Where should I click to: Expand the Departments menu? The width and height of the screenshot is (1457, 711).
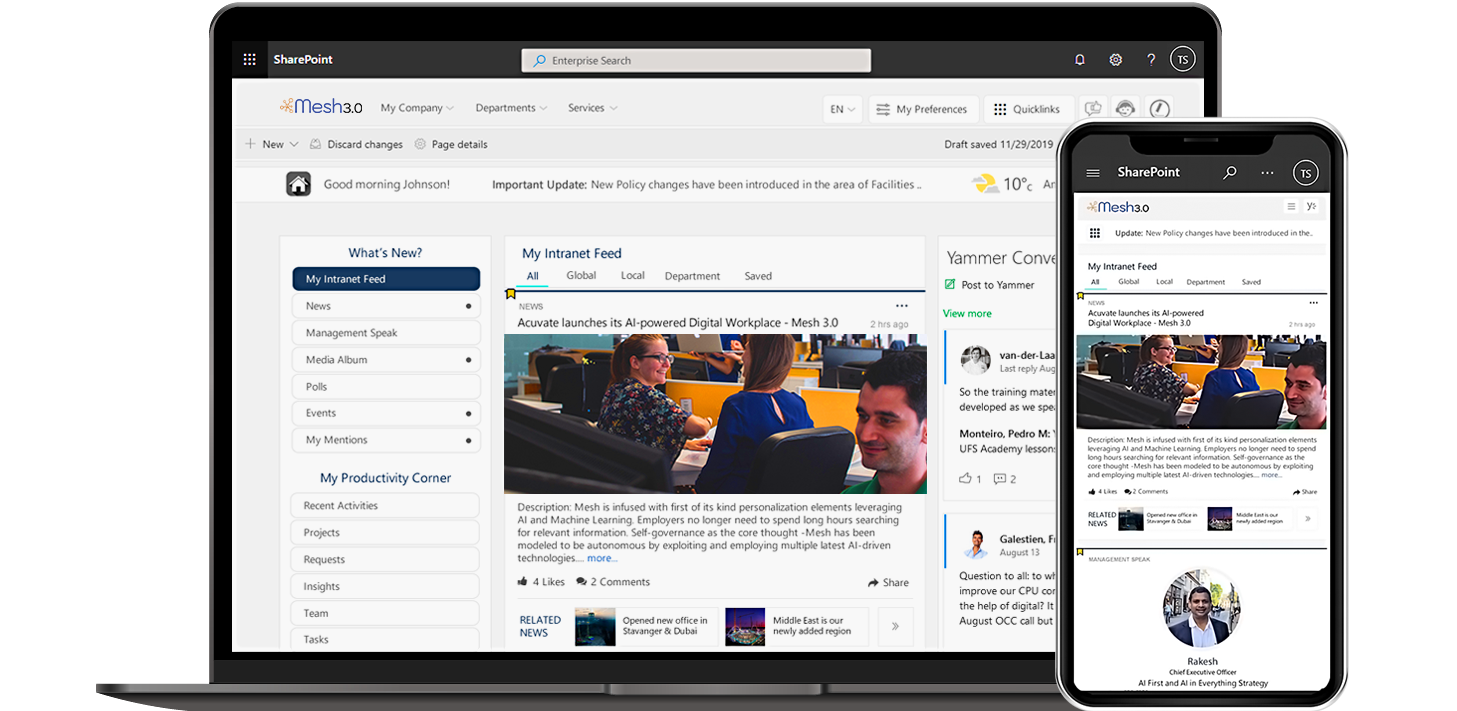click(x=511, y=108)
